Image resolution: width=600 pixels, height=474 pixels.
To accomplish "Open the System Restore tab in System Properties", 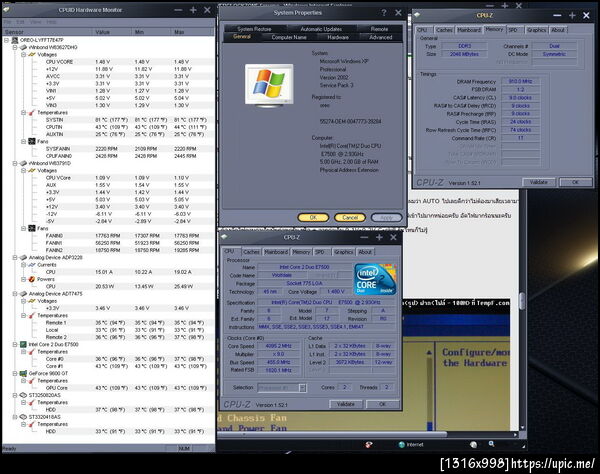I will (254, 29).
